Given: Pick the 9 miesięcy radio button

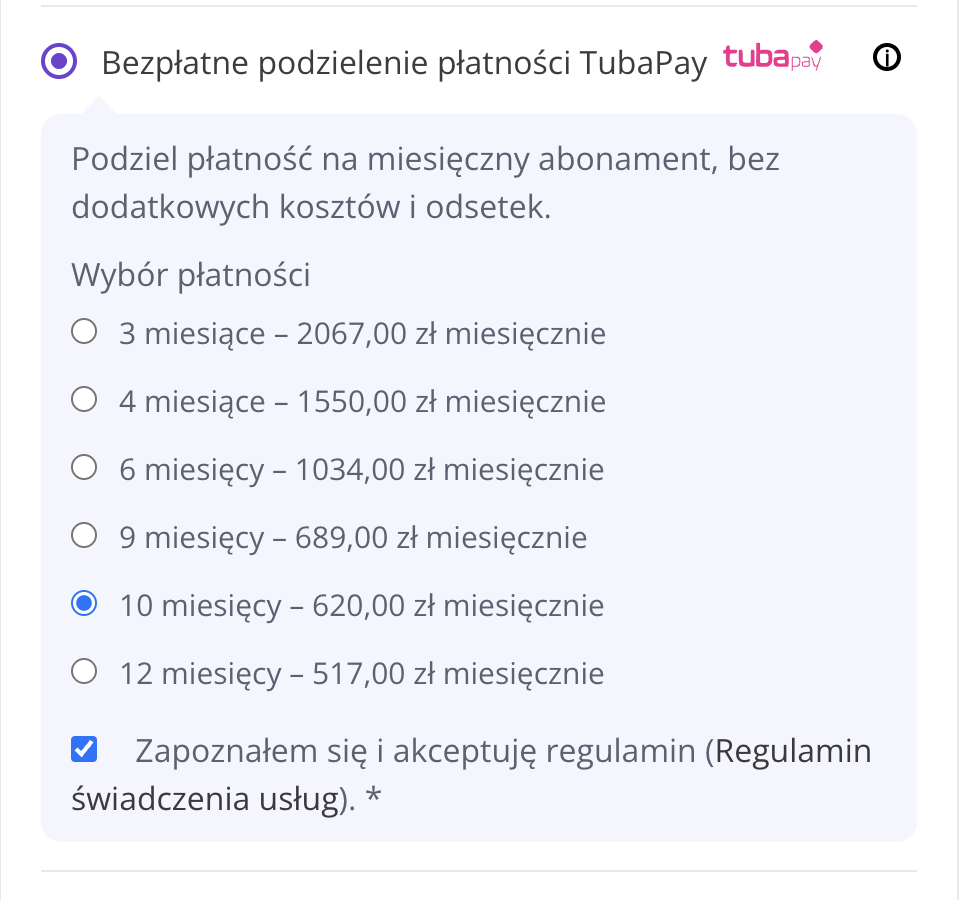Looking at the screenshot, I should tap(84, 535).
